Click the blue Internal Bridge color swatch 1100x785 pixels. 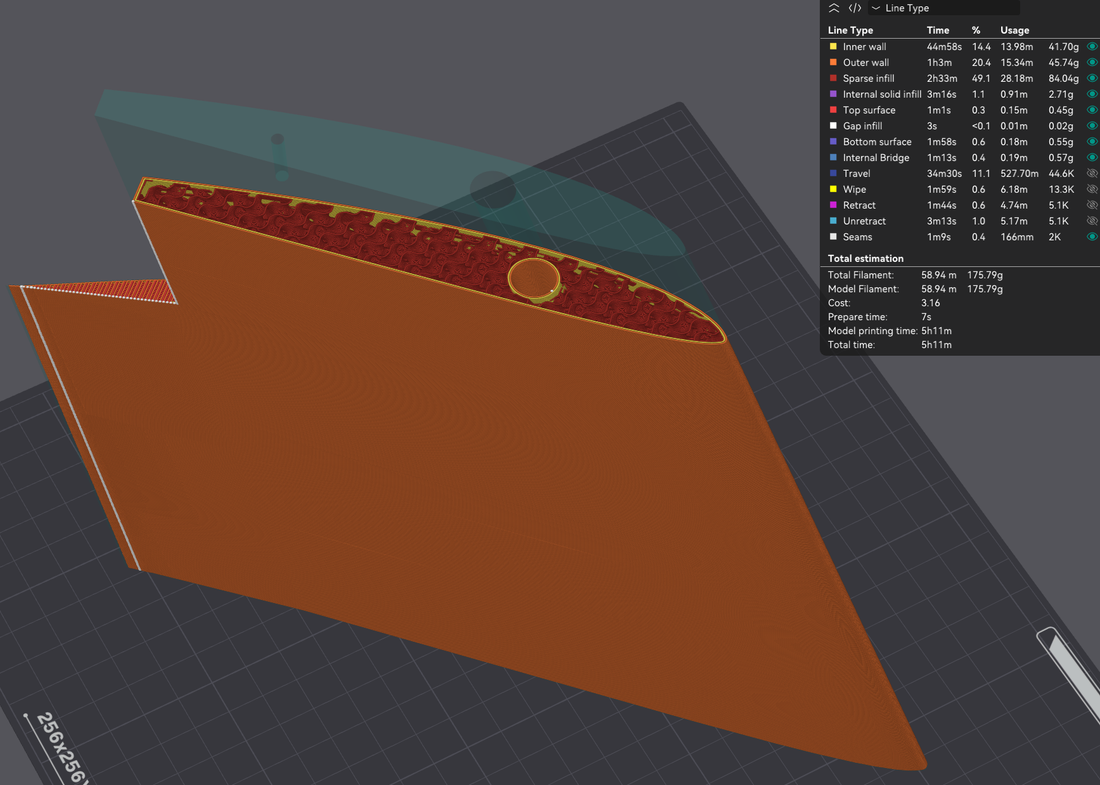pos(833,158)
